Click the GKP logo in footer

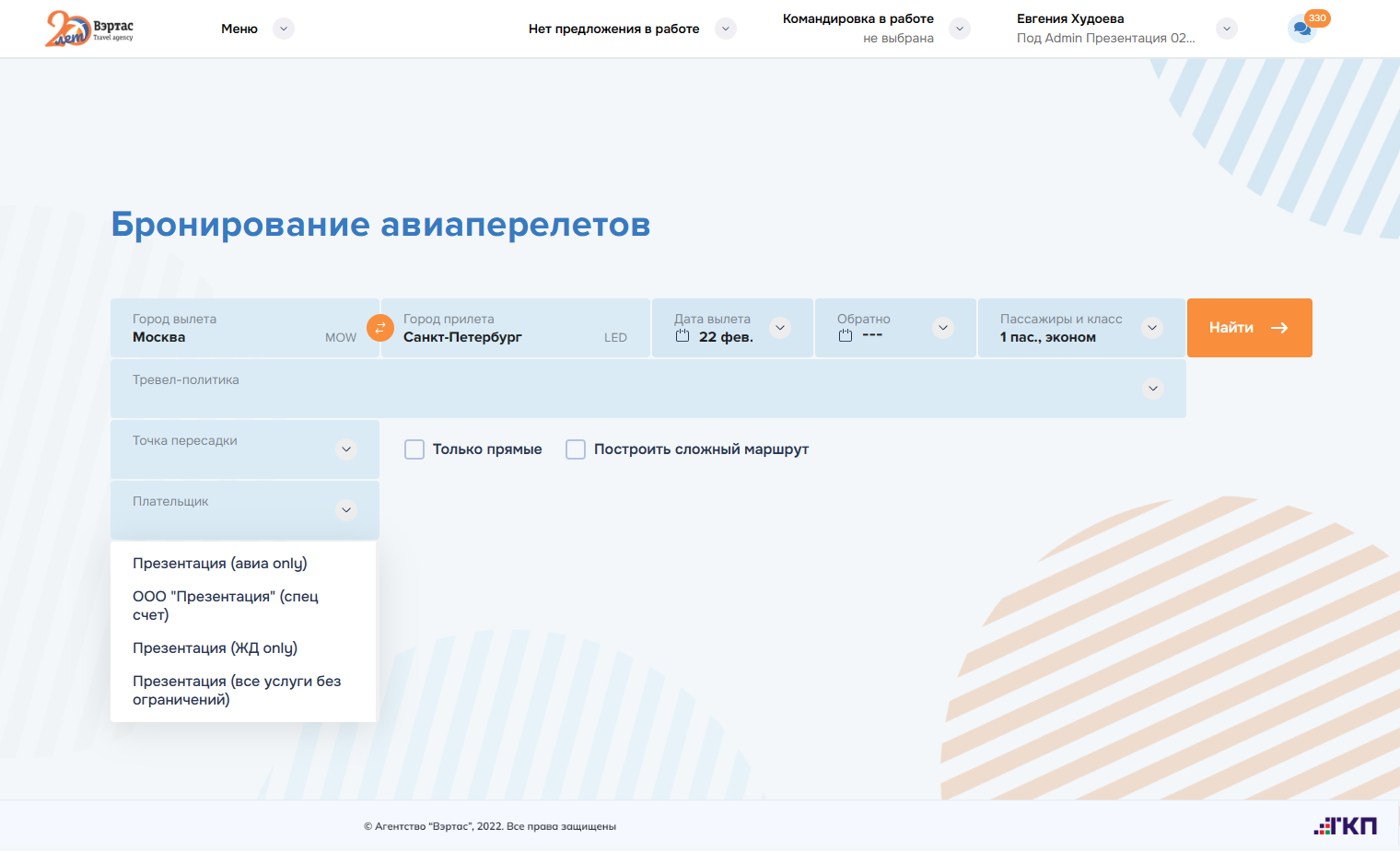pos(1346,825)
